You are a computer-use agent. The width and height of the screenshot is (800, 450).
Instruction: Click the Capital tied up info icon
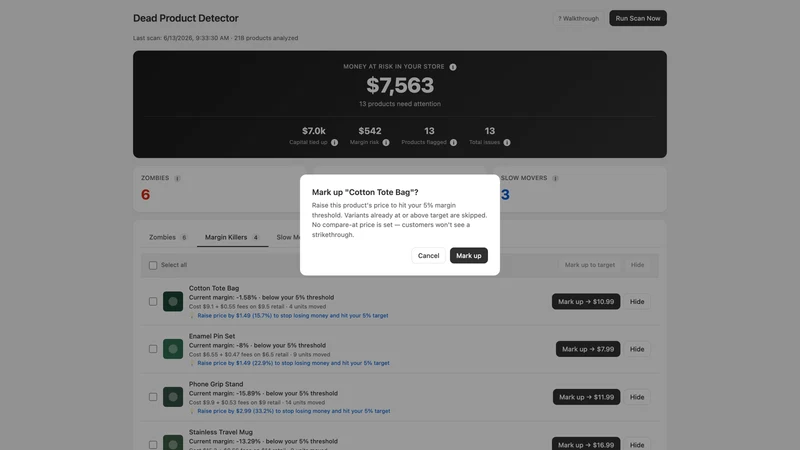point(334,143)
